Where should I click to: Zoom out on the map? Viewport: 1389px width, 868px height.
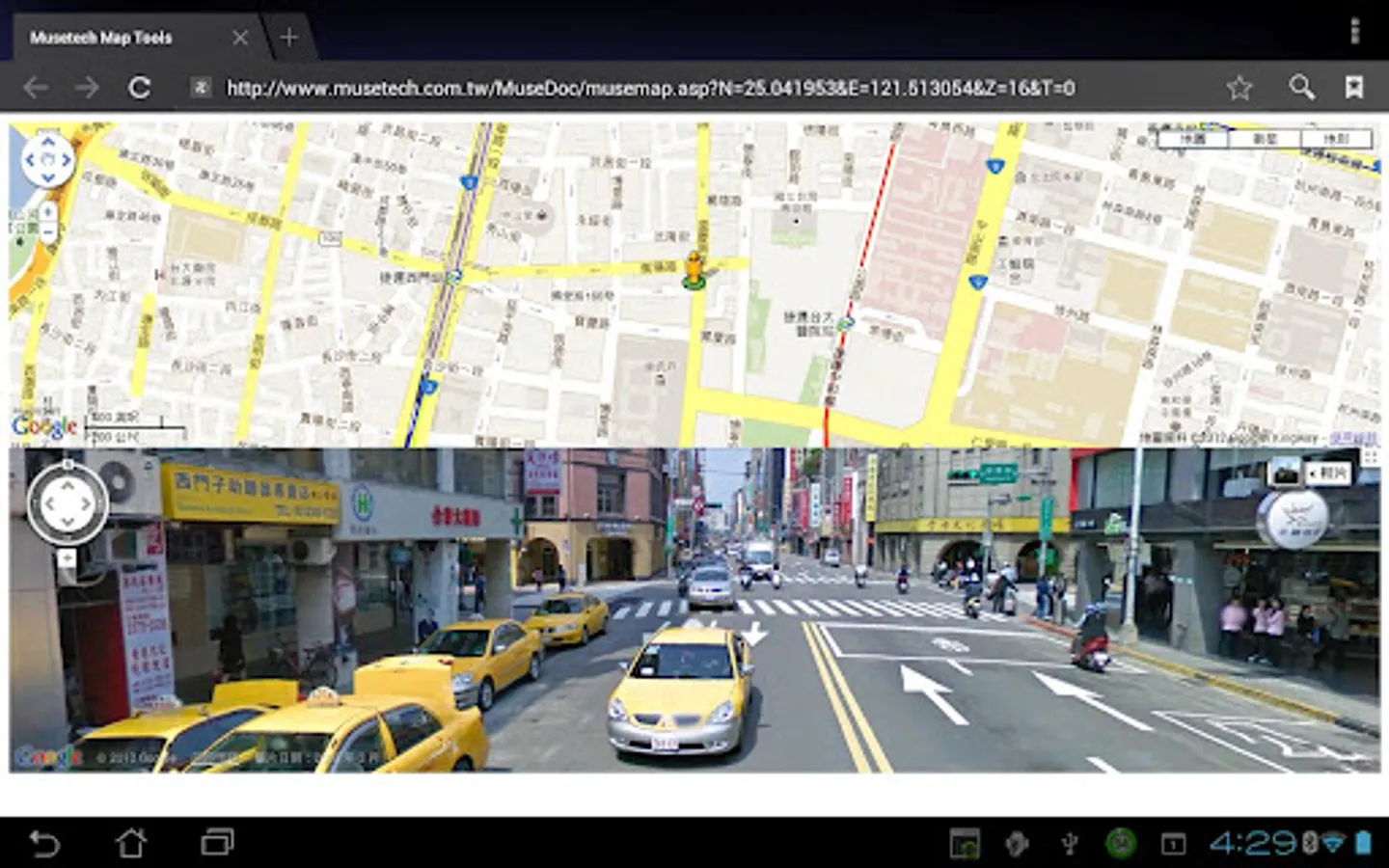(x=48, y=231)
